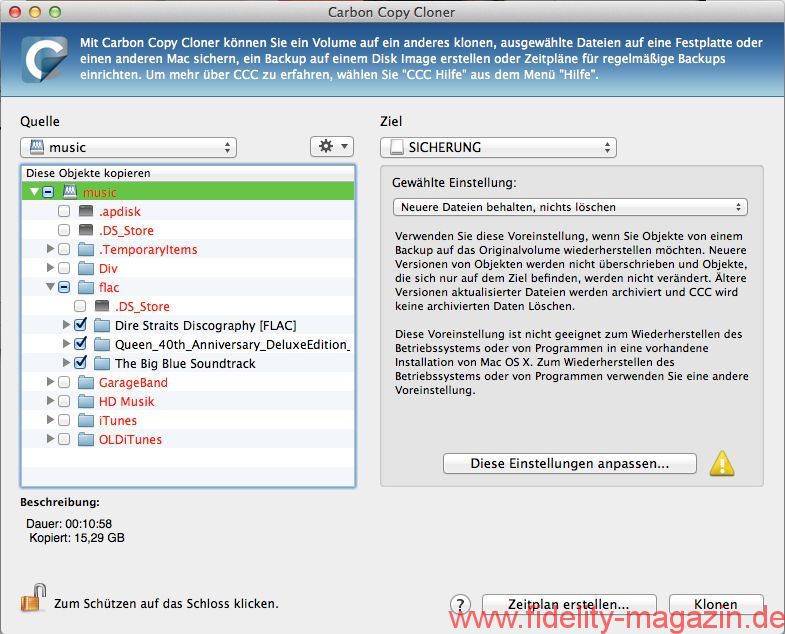Uncheck The Big Blue Soundtrack checkbox
785x634 pixels.
click(x=81, y=364)
